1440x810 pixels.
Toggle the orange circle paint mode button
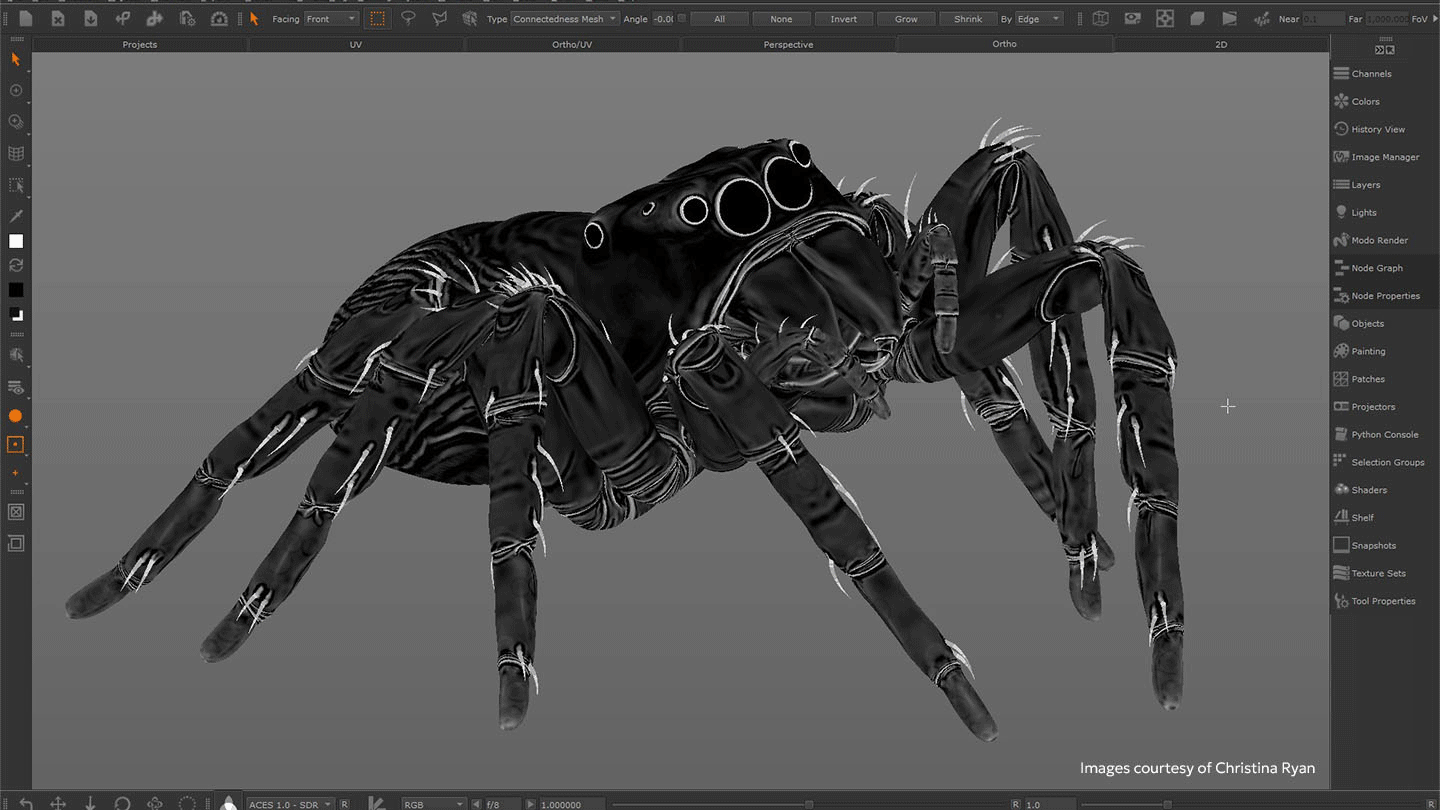pos(15,416)
